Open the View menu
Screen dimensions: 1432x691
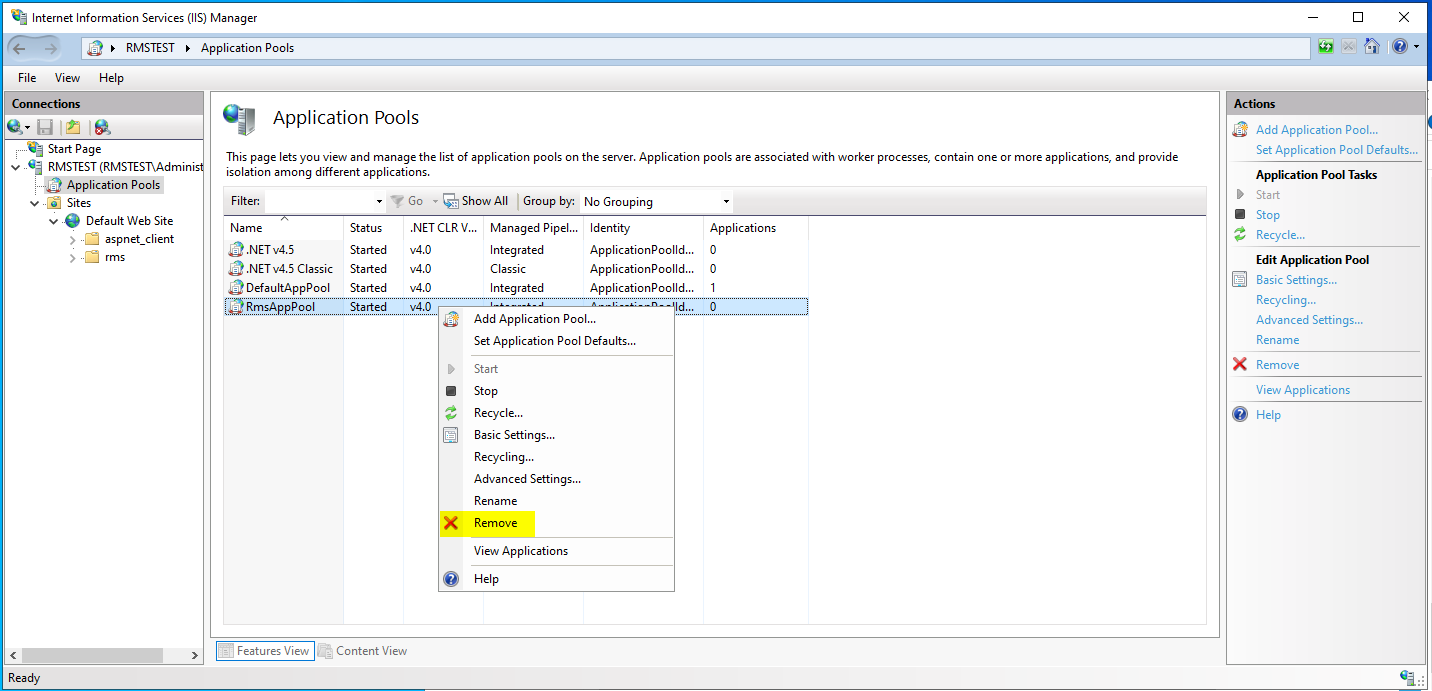(x=67, y=78)
